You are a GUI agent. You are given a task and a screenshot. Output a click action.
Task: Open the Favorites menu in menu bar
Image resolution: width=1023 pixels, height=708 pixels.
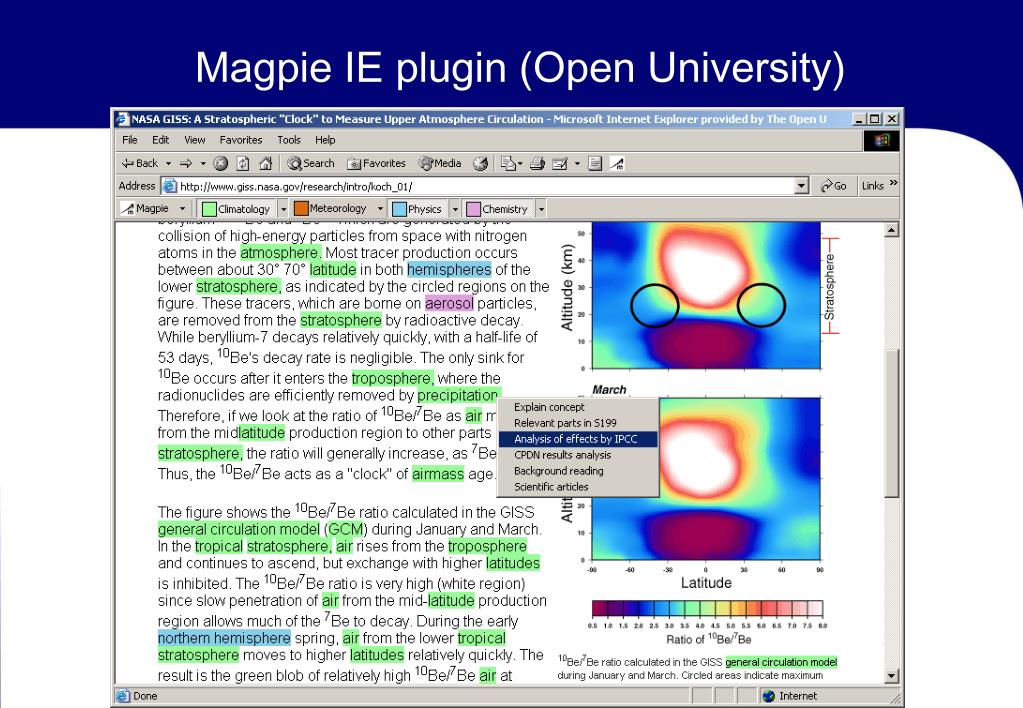coord(240,140)
